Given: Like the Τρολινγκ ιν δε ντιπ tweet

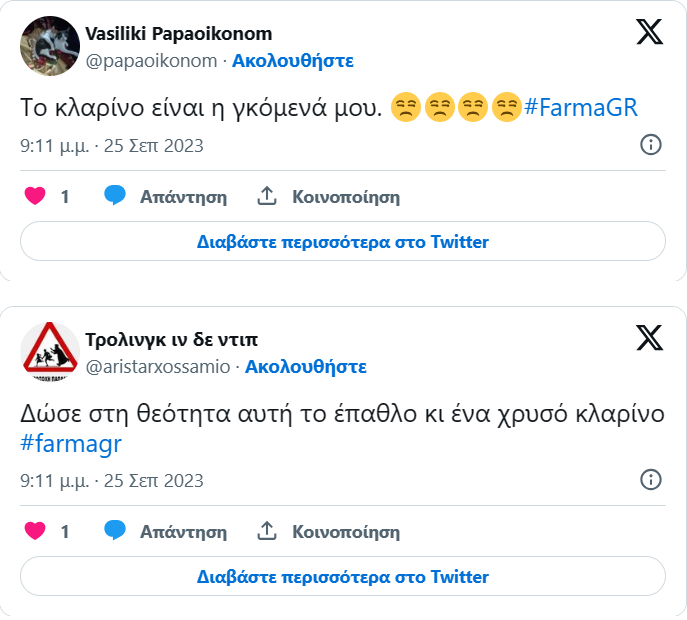Looking at the screenshot, I should (35, 531).
